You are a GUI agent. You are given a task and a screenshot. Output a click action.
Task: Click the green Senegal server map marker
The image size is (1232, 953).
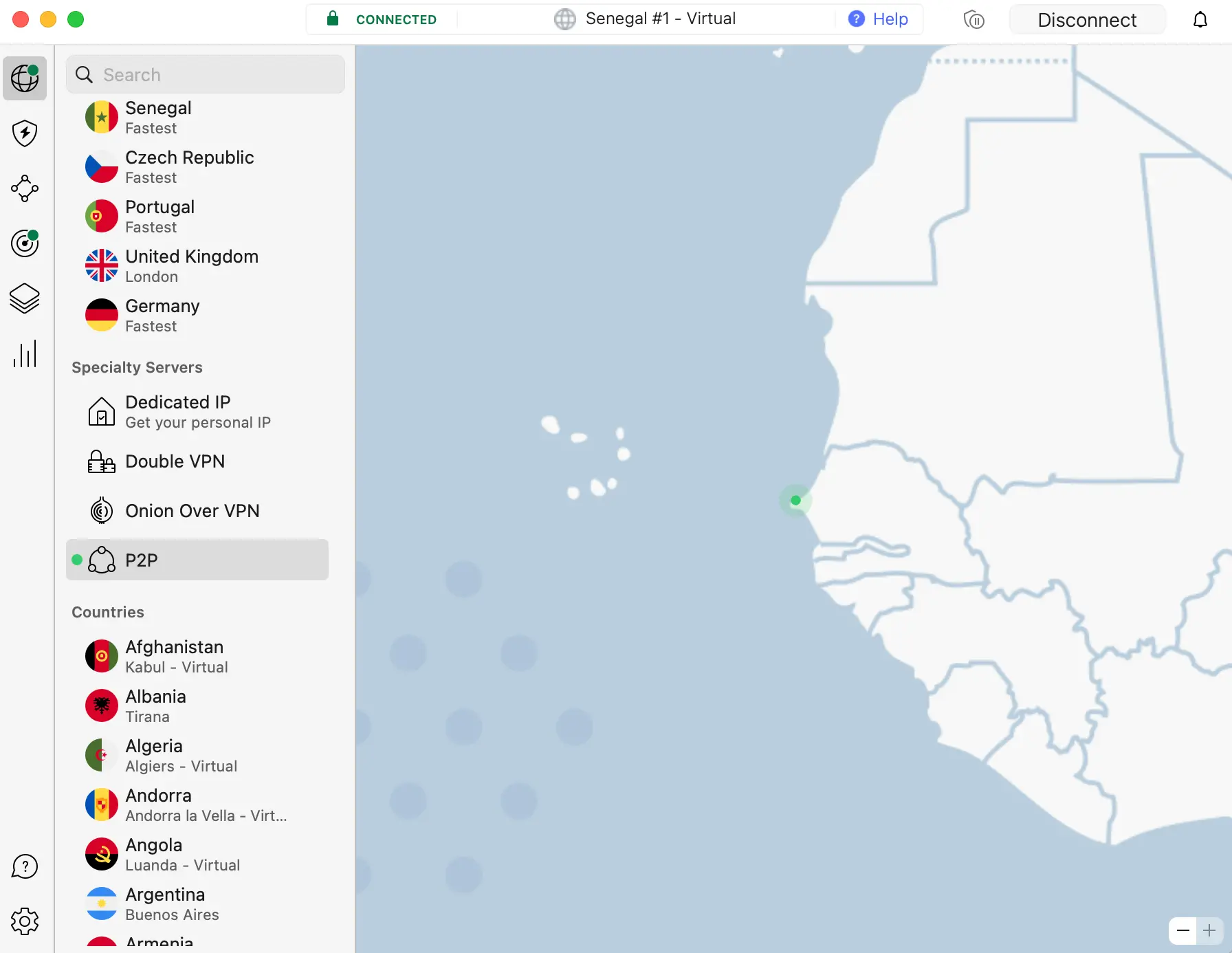795,501
